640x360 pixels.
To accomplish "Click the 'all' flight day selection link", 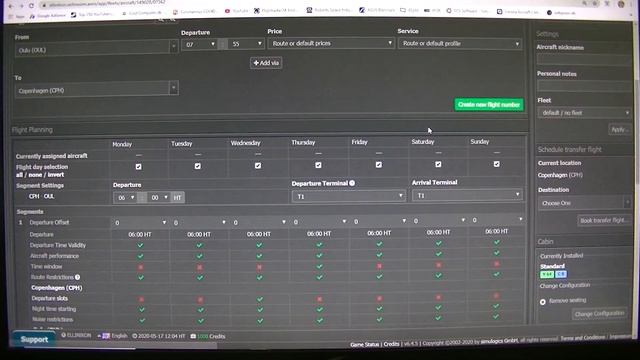I will tap(19, 175).
